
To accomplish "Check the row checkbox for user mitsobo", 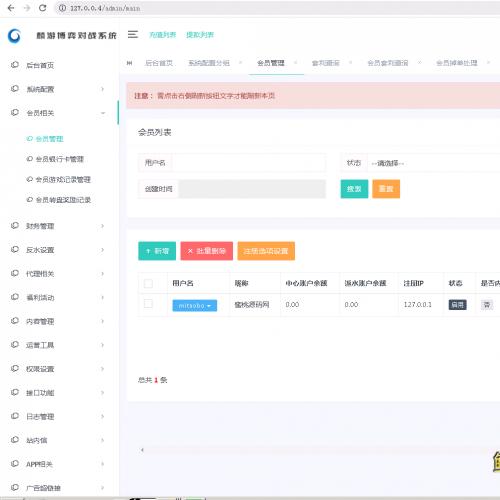I will point(148,304).
